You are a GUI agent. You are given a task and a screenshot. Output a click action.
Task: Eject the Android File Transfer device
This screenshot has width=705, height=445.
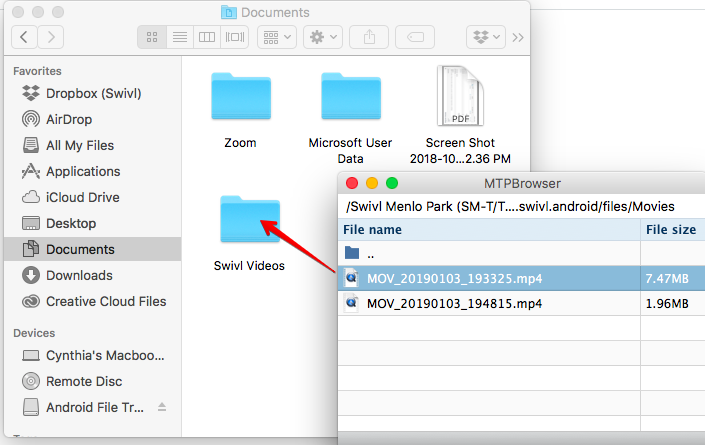pos(162,408)
